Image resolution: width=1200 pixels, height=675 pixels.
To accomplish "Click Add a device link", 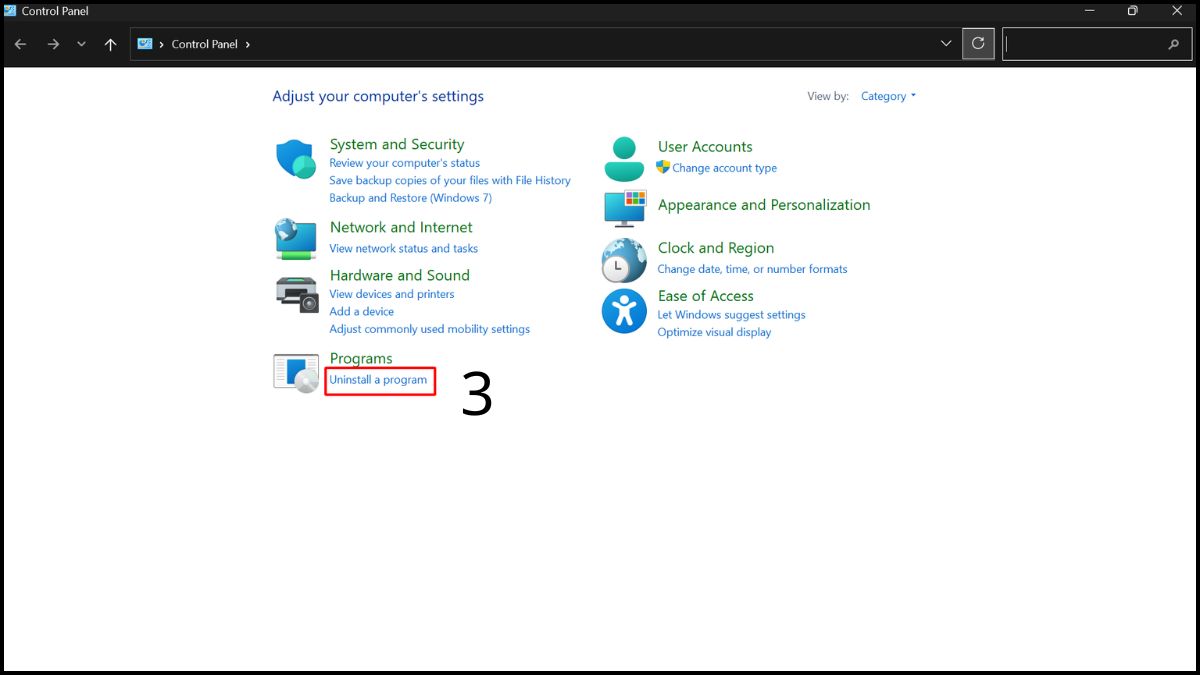I will coord(362,311).
